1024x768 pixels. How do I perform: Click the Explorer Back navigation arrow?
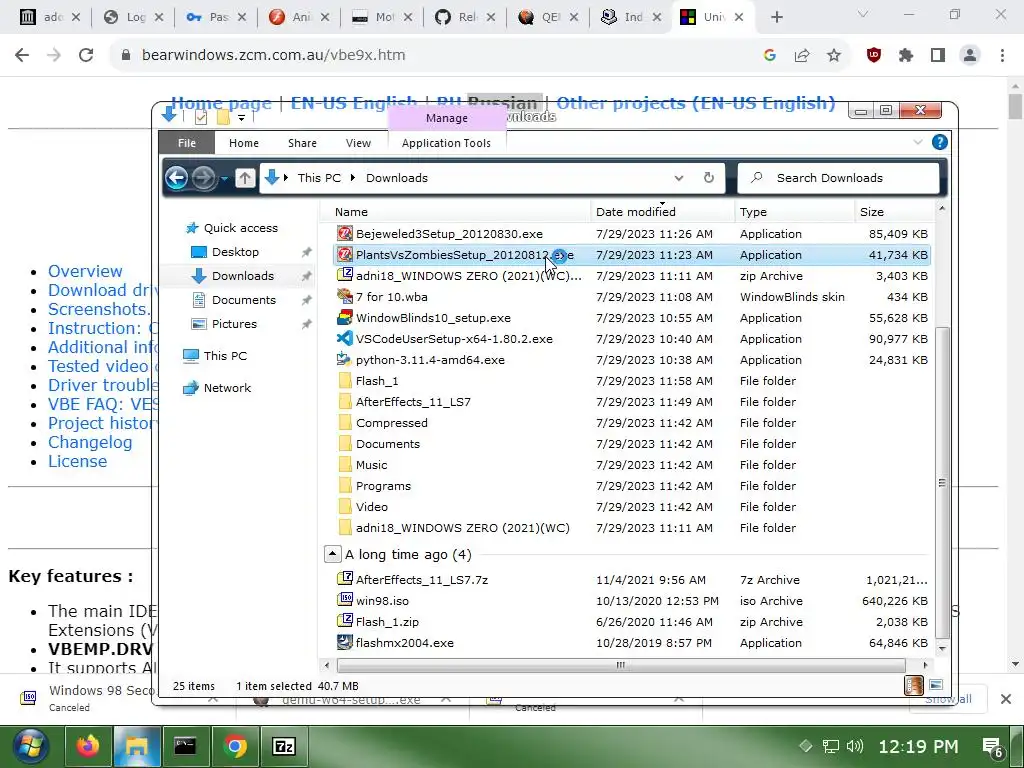(176, 178)
